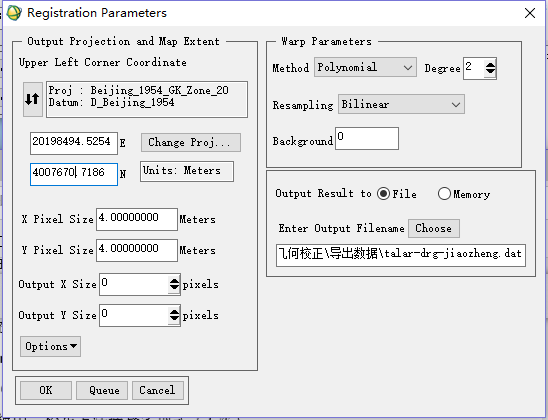The height and width of the screenshot is (420, 548).
Task: Click Choose to pick output filename
Action: pyautogui.click(x=434, y=229)
